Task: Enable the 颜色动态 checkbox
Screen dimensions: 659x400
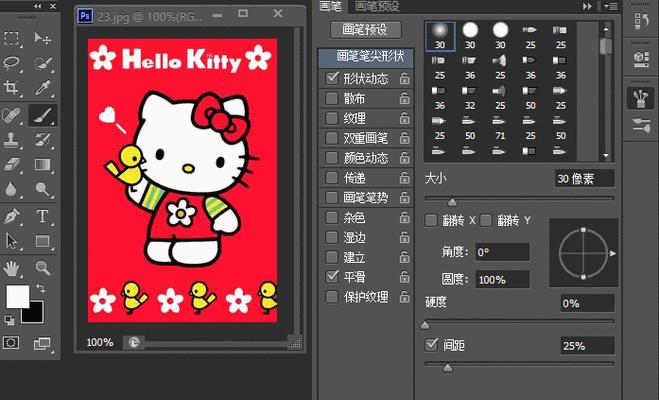Action: (332, 158)
